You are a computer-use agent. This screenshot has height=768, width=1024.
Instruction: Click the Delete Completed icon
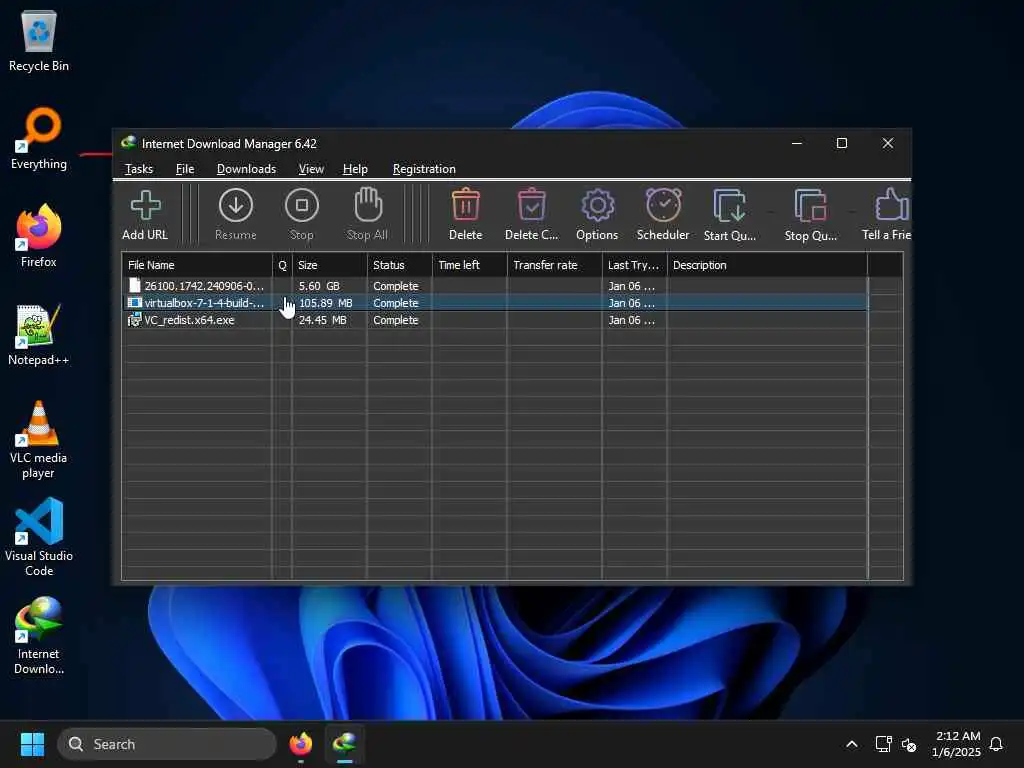coord(532,205)
